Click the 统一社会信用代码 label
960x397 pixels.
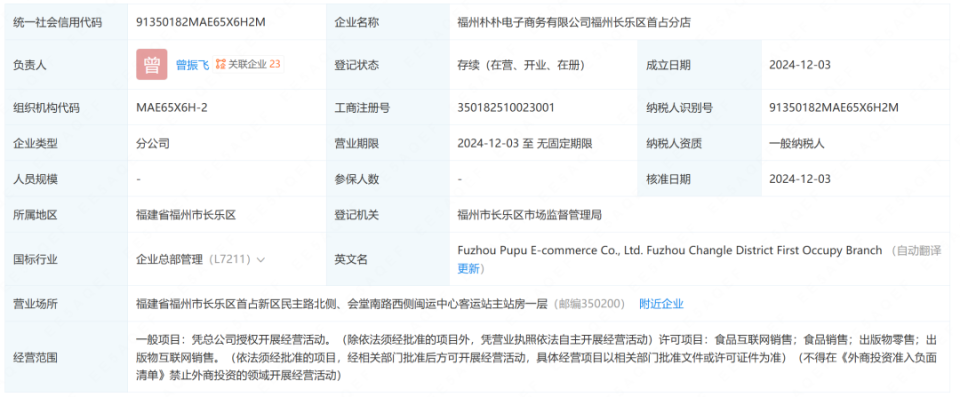(58, 22)
